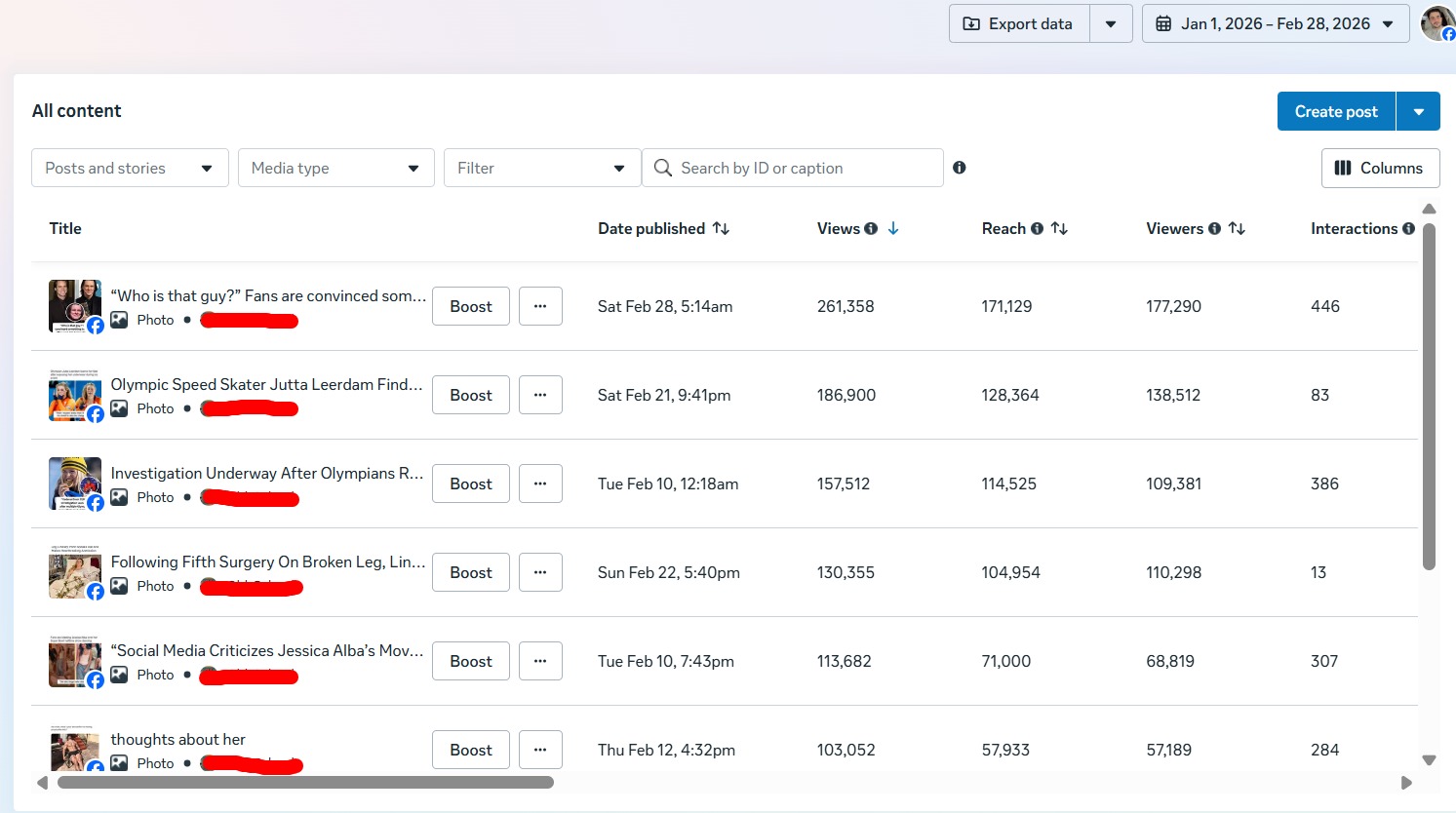The width and height of the screenshot is (1456, 813).
Task: Click scroll-down arrow of table scrollbar
Action: pos(1429,760)
